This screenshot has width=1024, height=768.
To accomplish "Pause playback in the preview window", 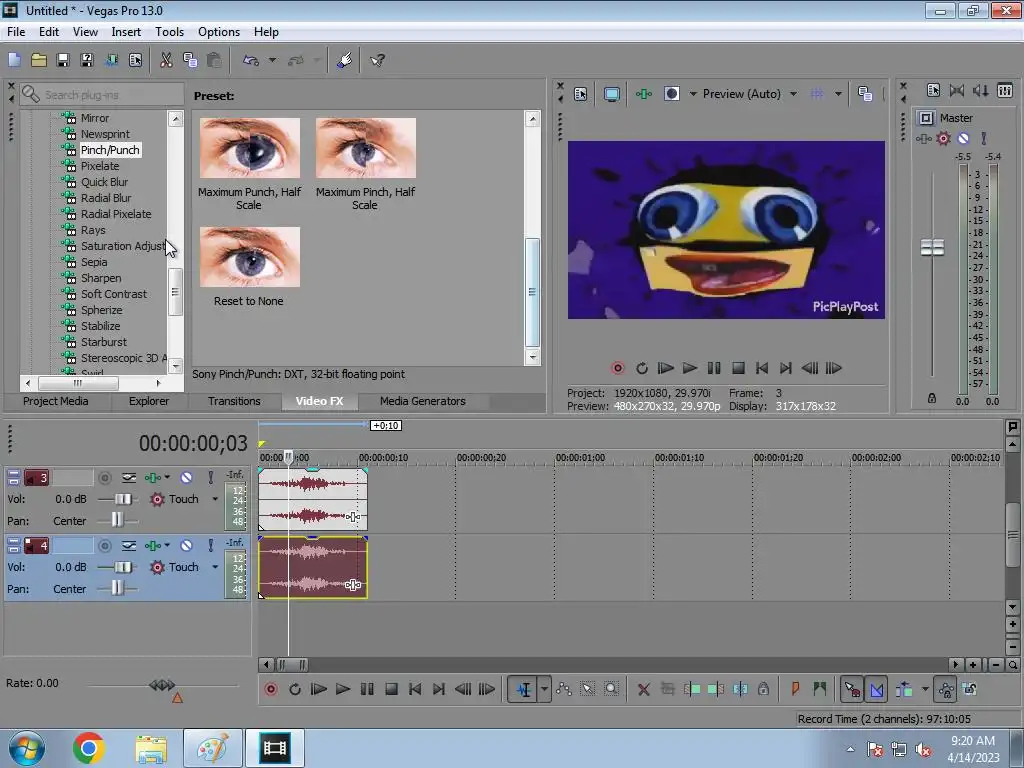I will pos(714,368).
